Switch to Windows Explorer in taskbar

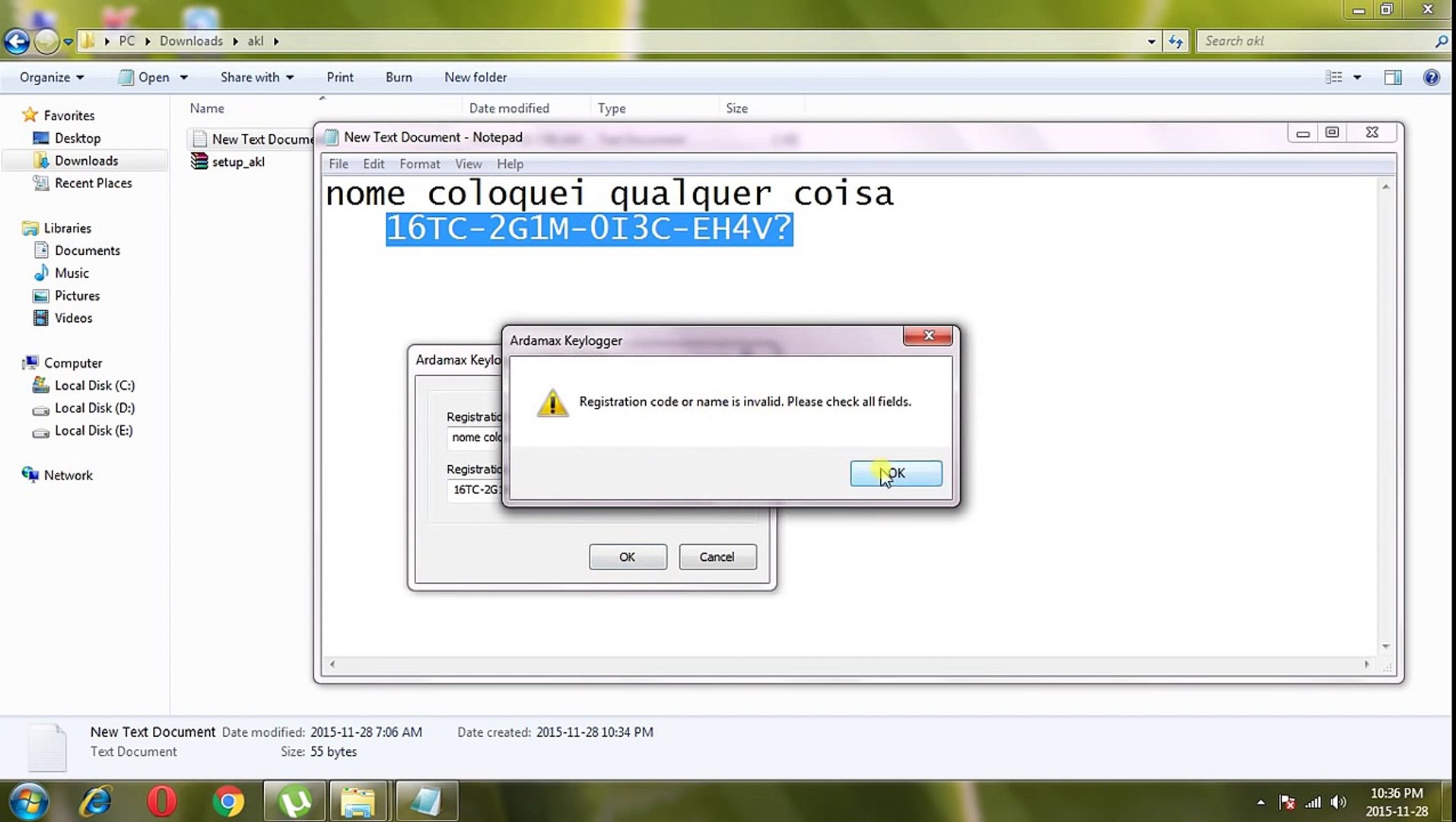coord(358,801)
